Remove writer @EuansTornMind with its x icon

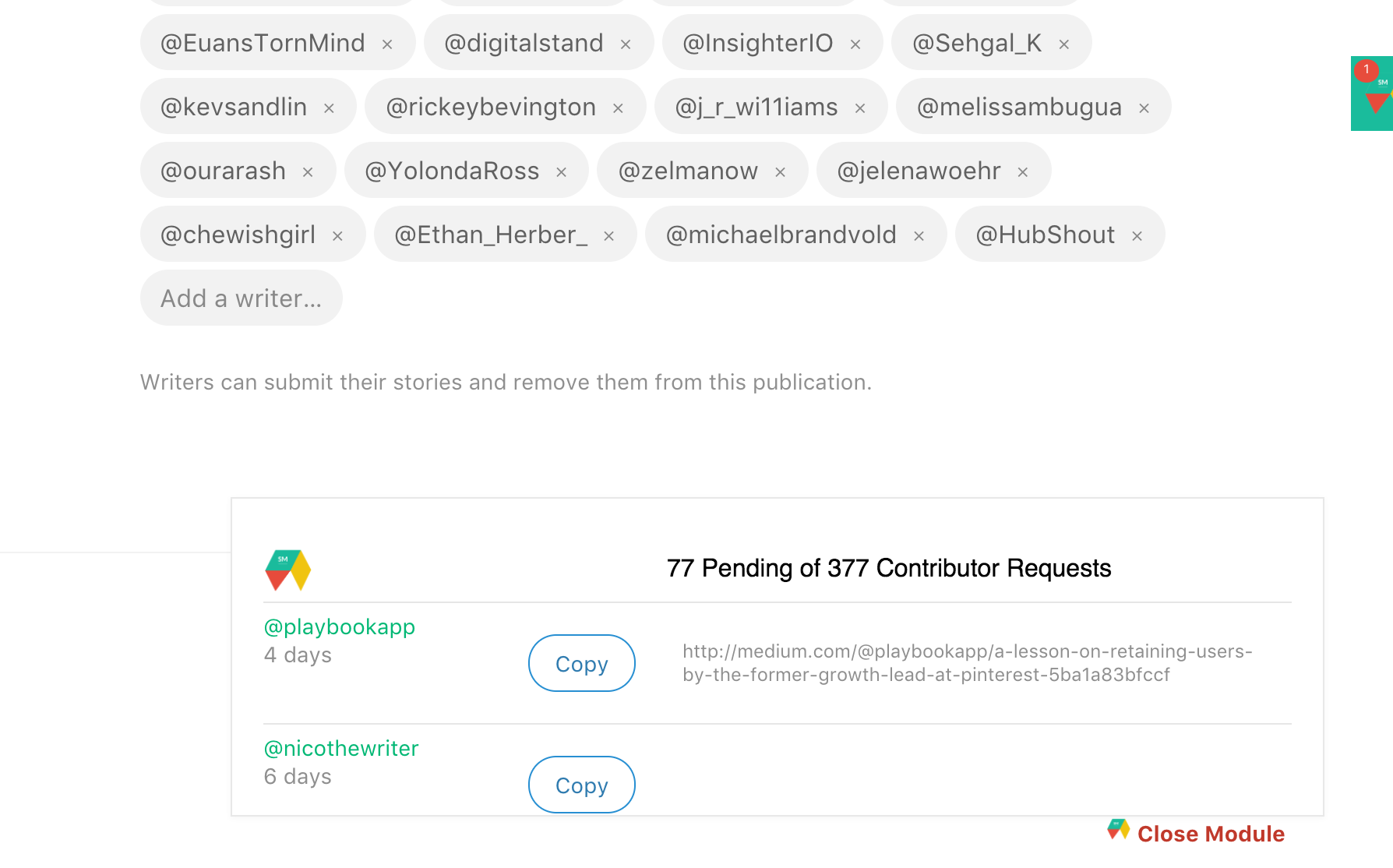387,45
